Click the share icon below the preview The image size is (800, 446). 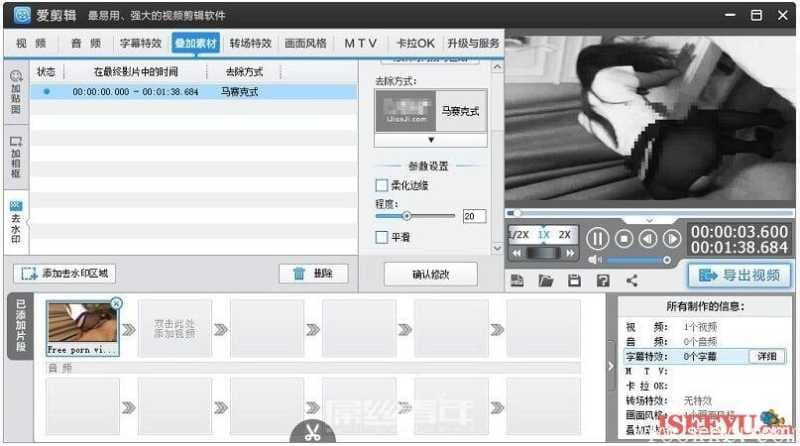coord(632,280)
